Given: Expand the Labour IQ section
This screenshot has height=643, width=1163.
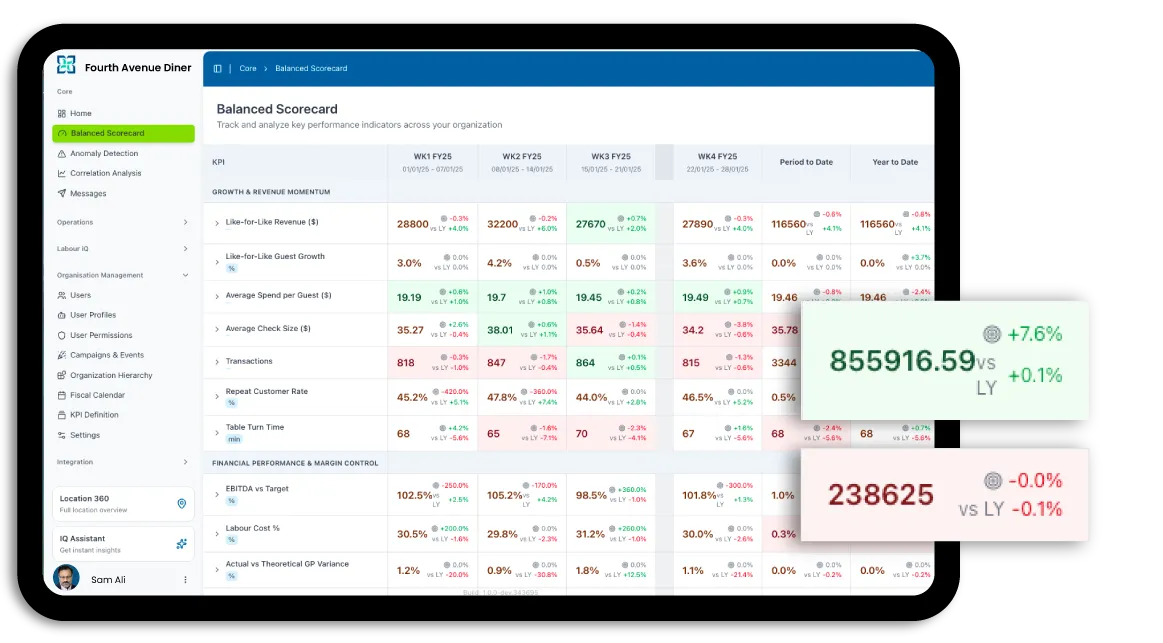Looking at the screenshot, I should tap(186, 249).
